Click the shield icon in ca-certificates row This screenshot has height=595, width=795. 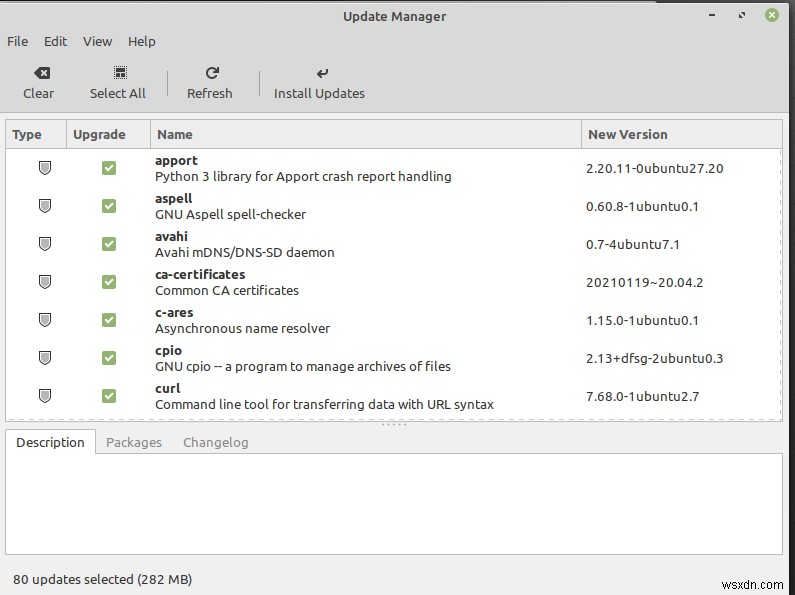point(45,282)
